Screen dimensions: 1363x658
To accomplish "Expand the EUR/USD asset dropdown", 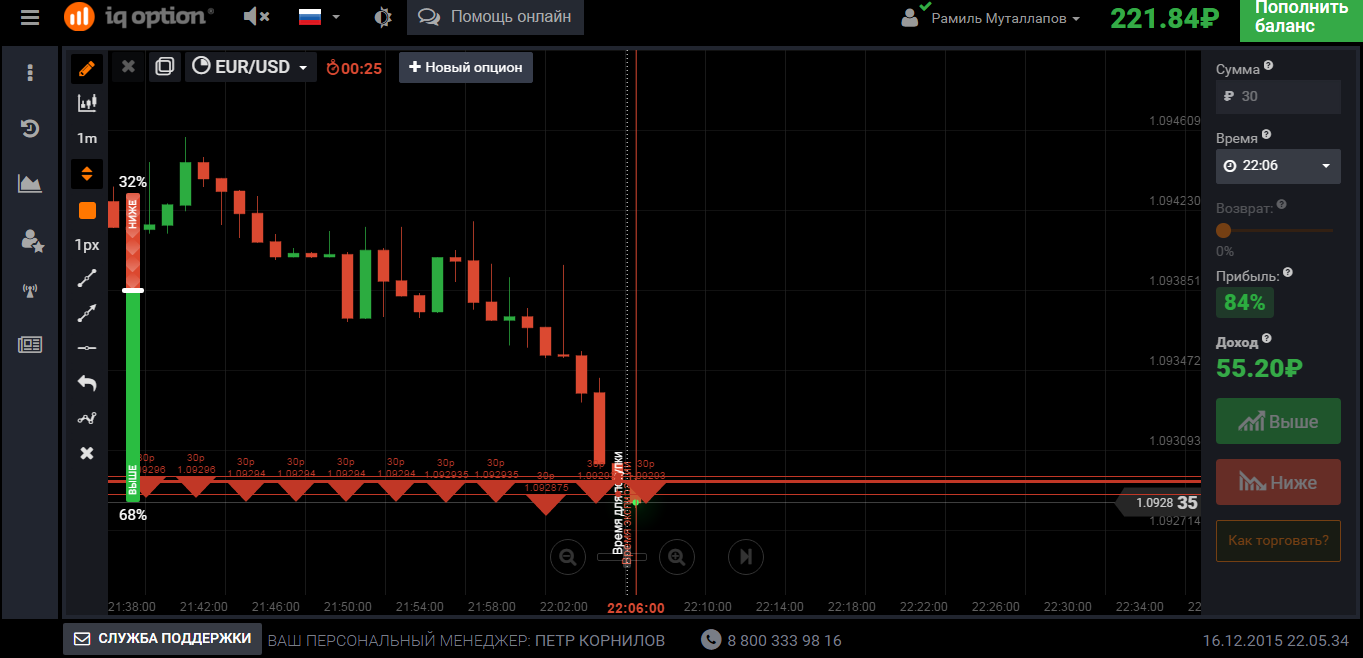I will tap(251, 67).
